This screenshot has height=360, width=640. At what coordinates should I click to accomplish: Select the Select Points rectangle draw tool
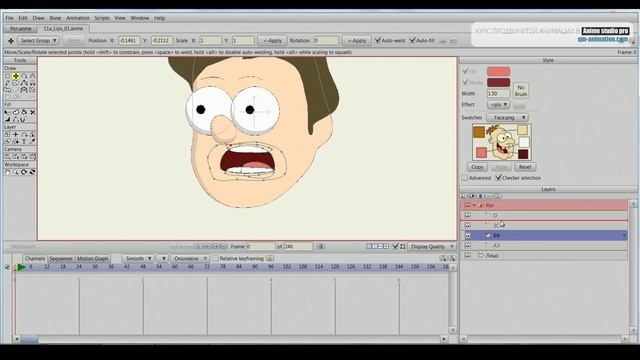[7, 76]
